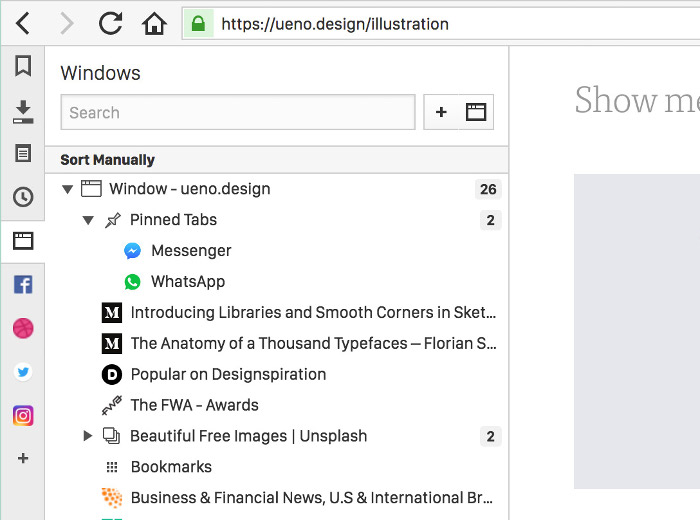Screen dimensions: 700x520
Task: Open the Dribbble web panel
Action: [x=22, y=328]
